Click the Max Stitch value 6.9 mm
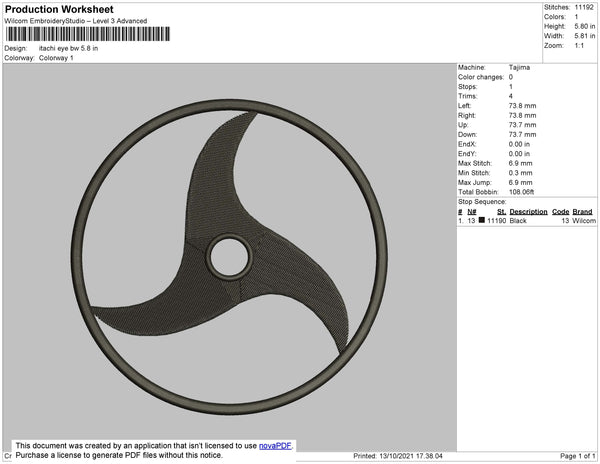The image size is (600, 464). click(520, 163)
